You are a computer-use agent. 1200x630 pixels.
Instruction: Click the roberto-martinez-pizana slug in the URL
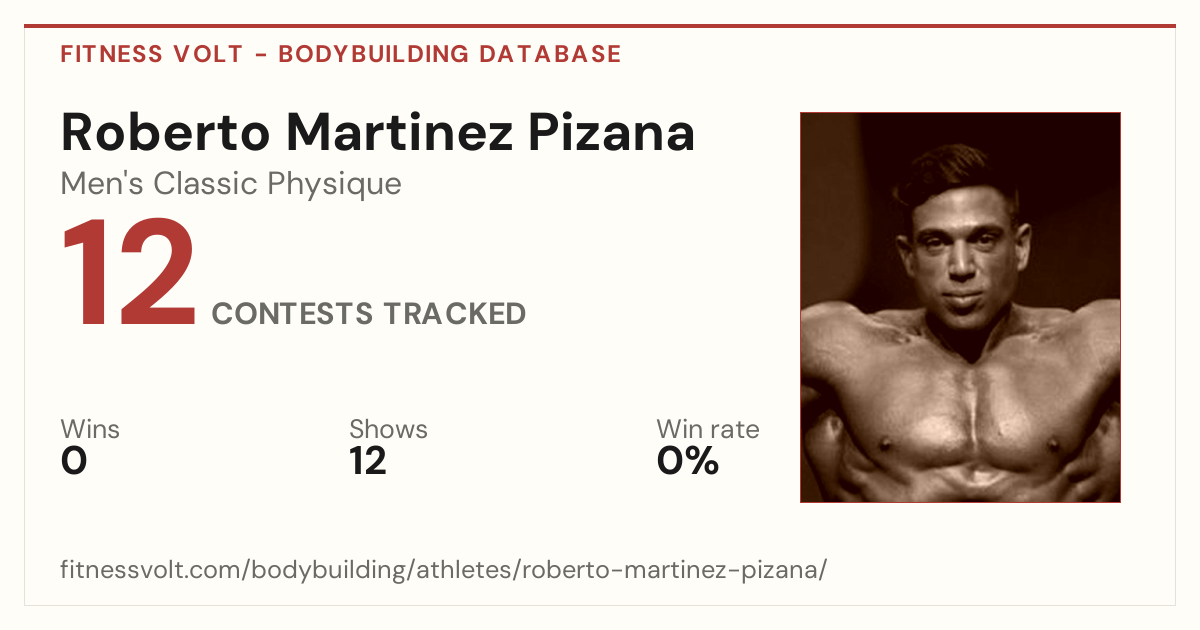(670, 571)
